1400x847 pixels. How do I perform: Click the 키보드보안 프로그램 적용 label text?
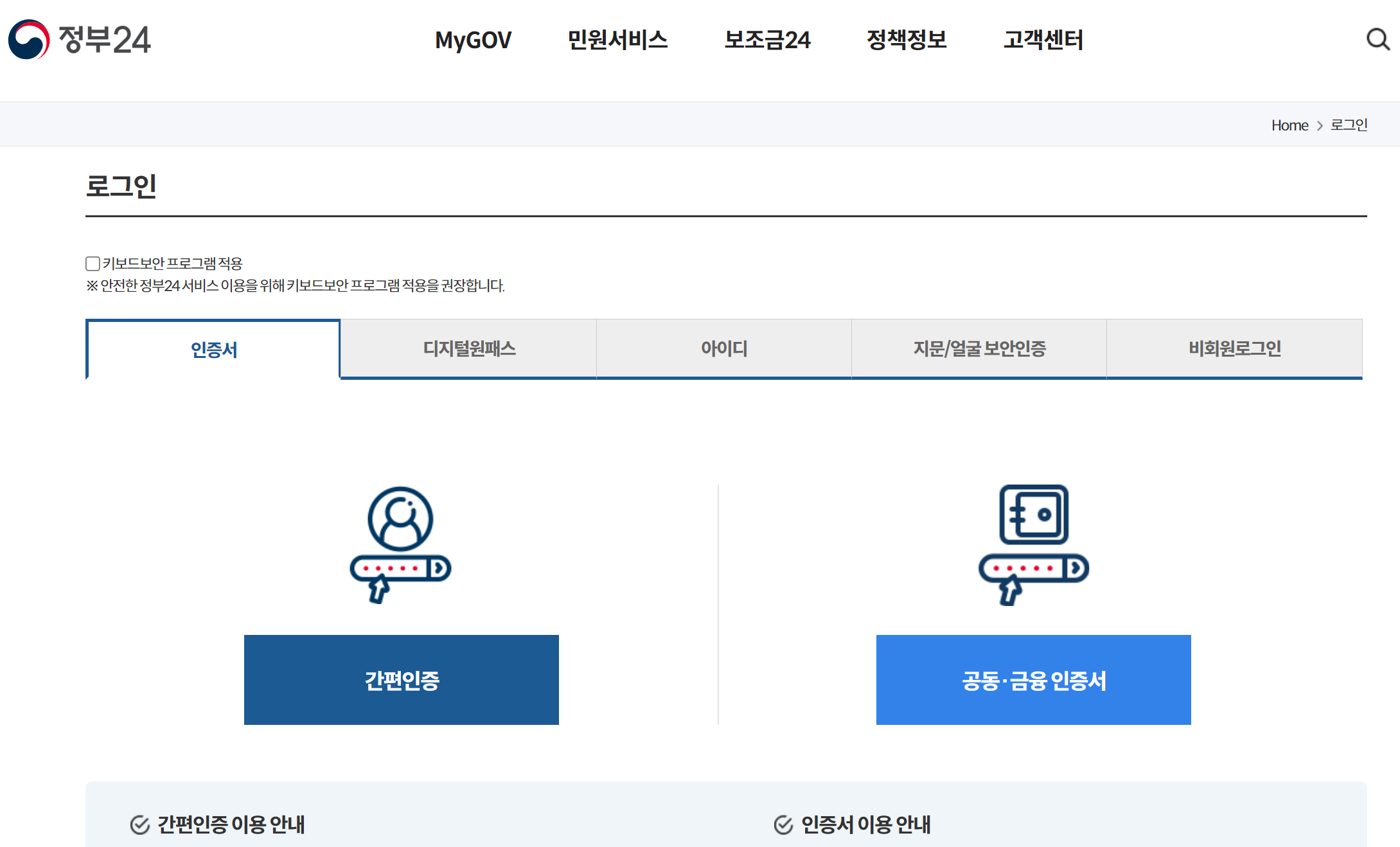172,263
